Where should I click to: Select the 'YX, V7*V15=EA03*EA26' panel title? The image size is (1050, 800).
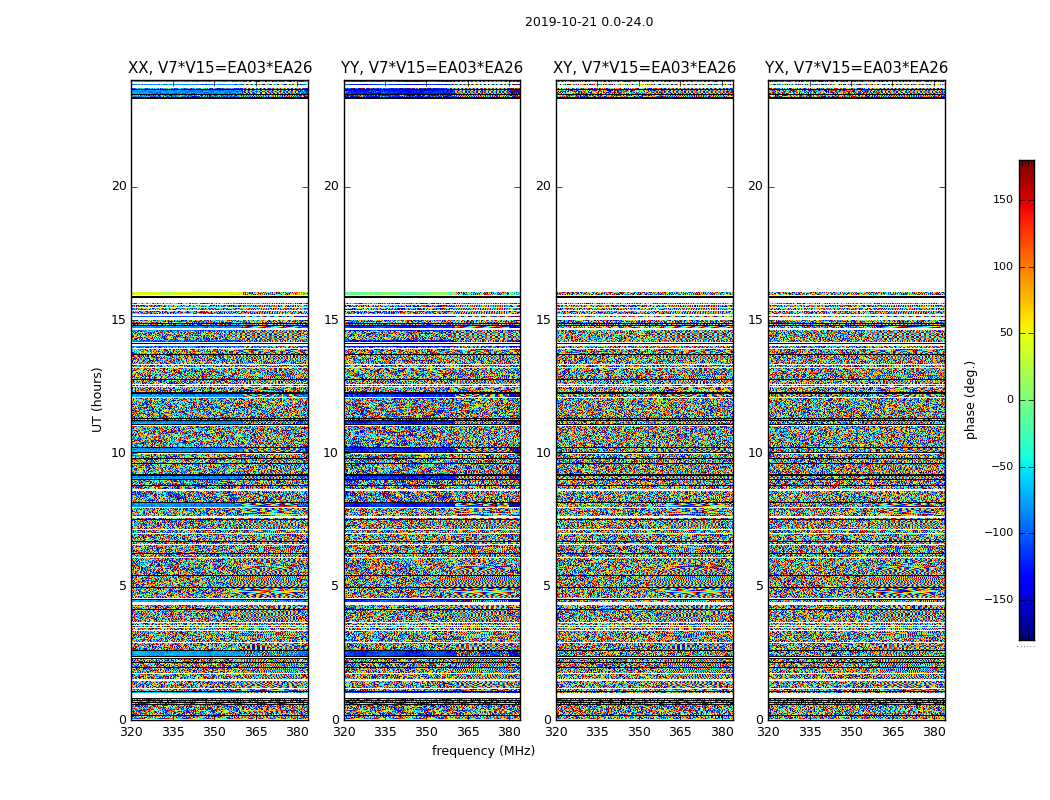coord(856,68)
